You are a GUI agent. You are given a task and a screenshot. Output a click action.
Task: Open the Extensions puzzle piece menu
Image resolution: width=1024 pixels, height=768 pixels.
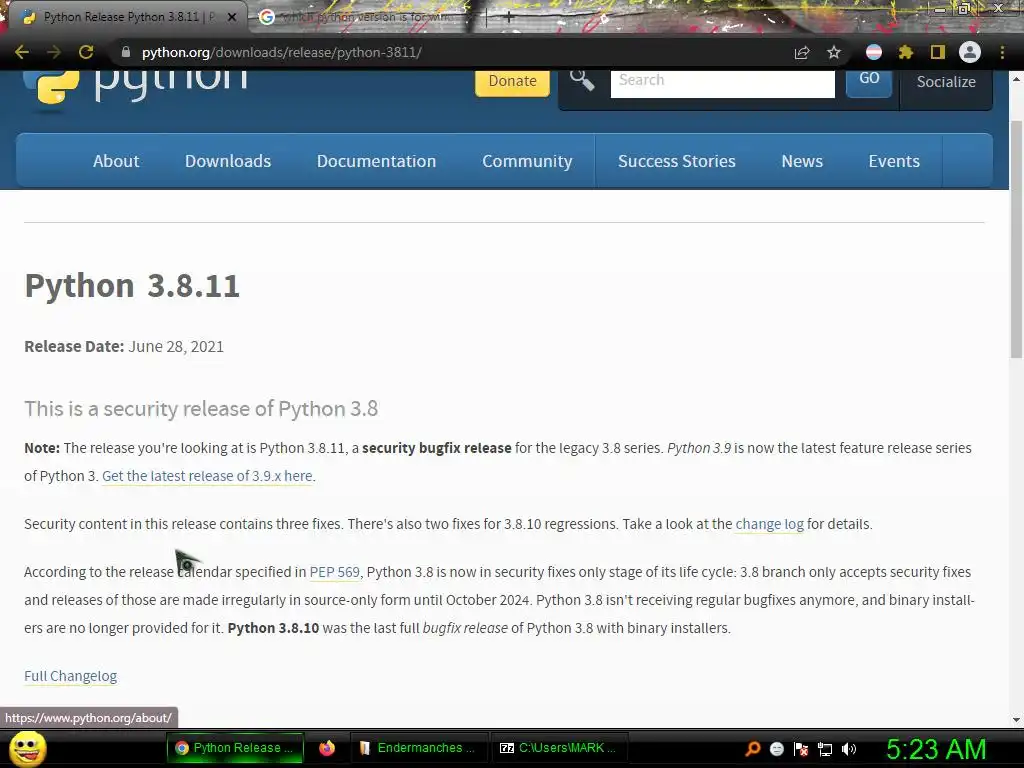coord(906,52)
